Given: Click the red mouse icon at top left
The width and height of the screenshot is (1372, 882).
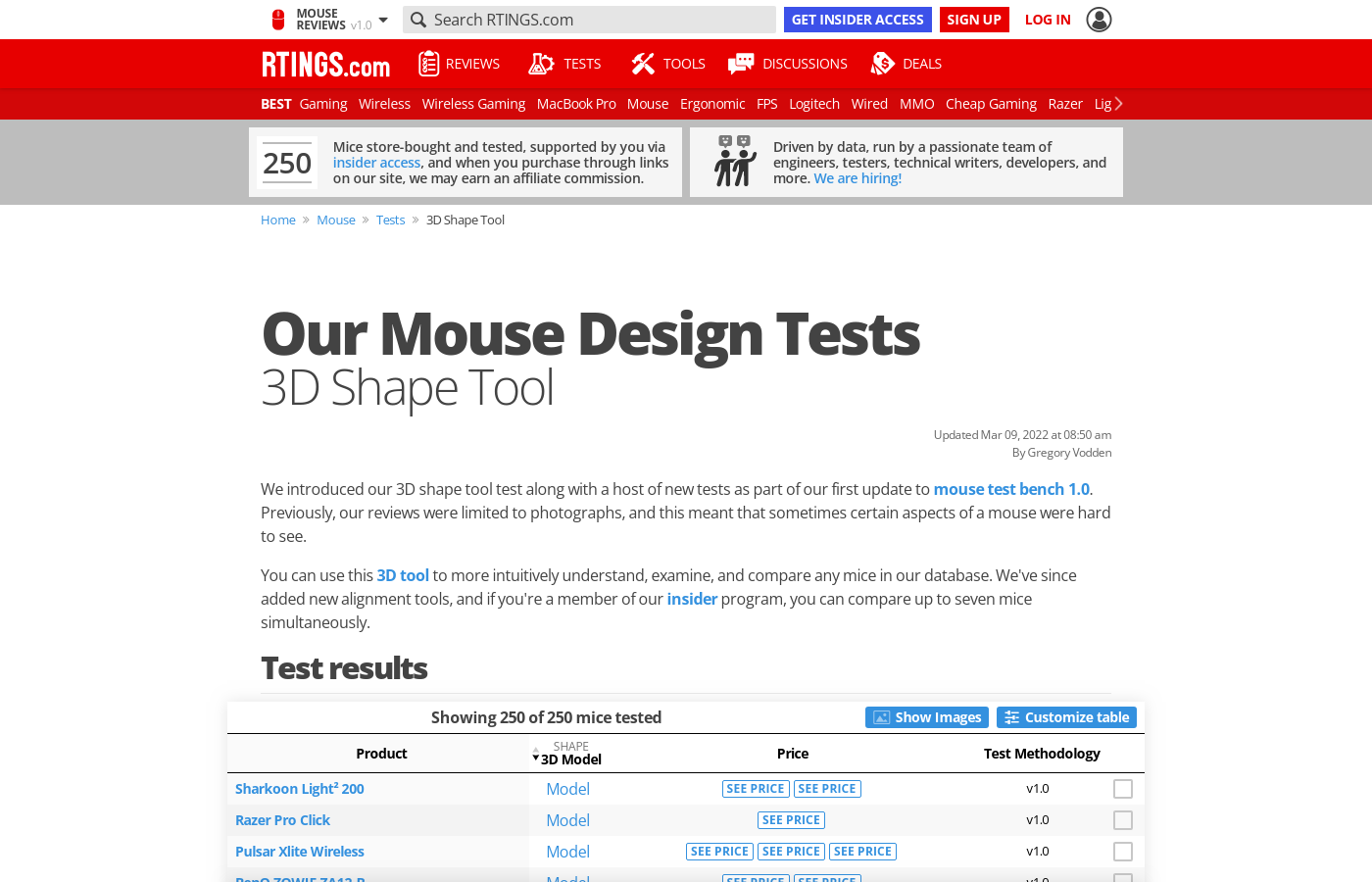Looking at the screenshot, I should [278, 20].
